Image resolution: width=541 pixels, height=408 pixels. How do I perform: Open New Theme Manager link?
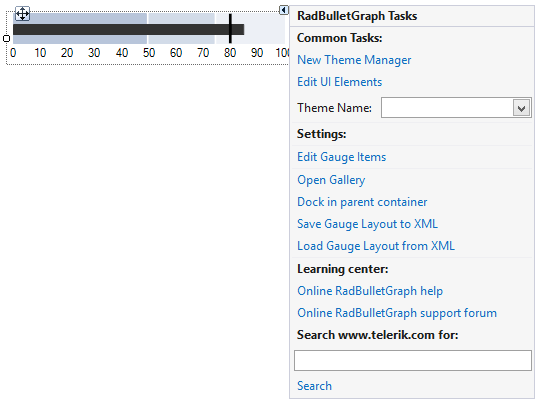354,60
